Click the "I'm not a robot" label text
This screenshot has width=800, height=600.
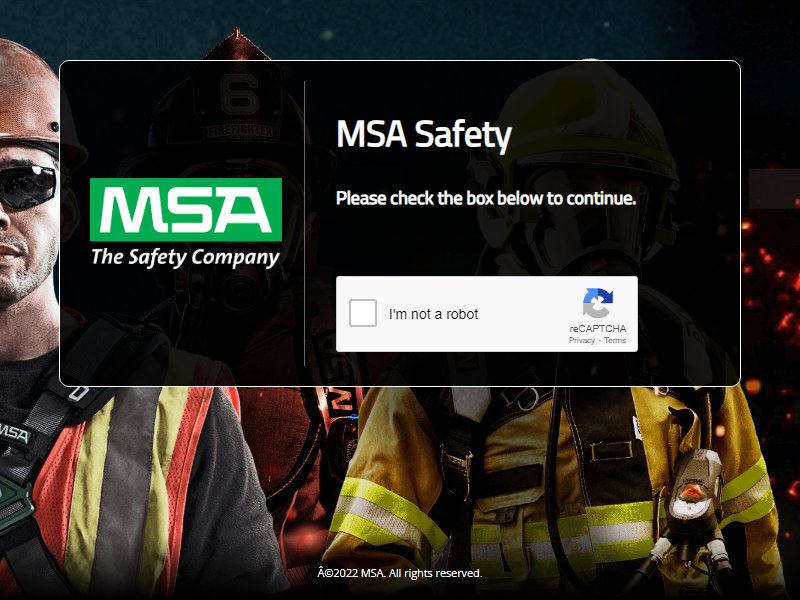433,314
